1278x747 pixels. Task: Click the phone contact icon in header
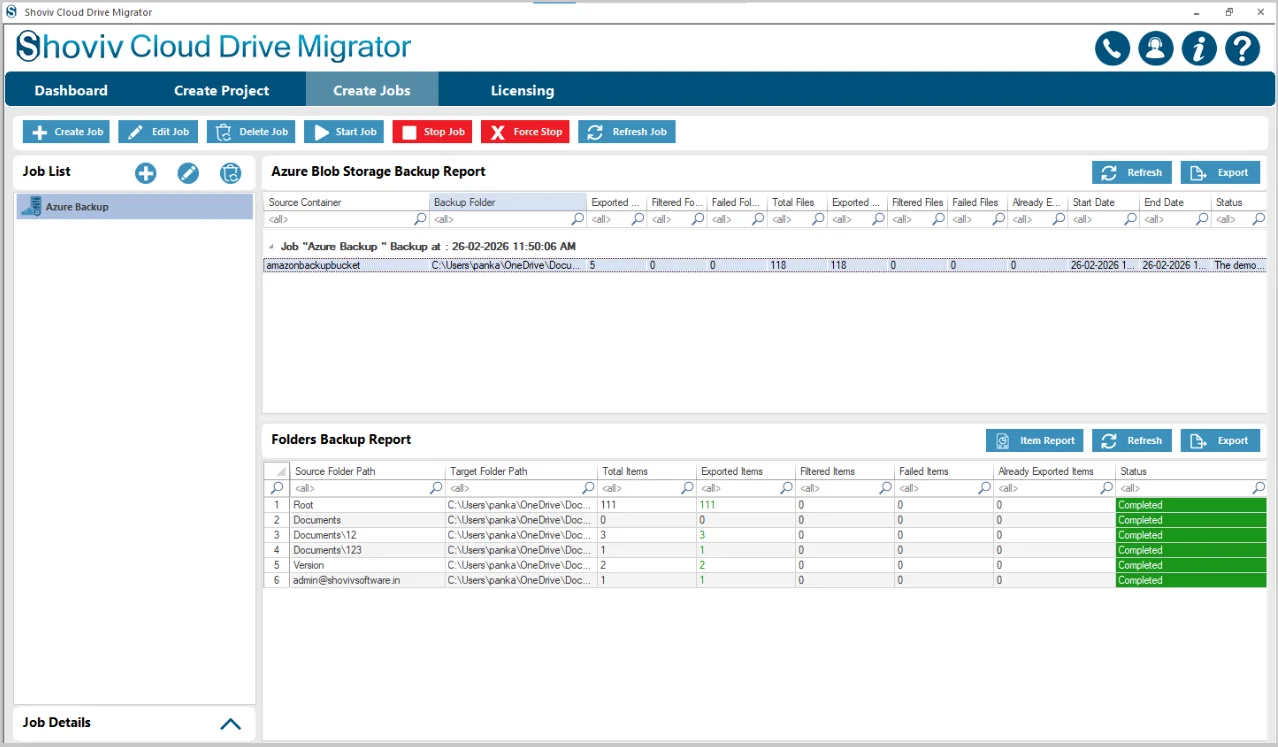click(x=1112, y=48)
